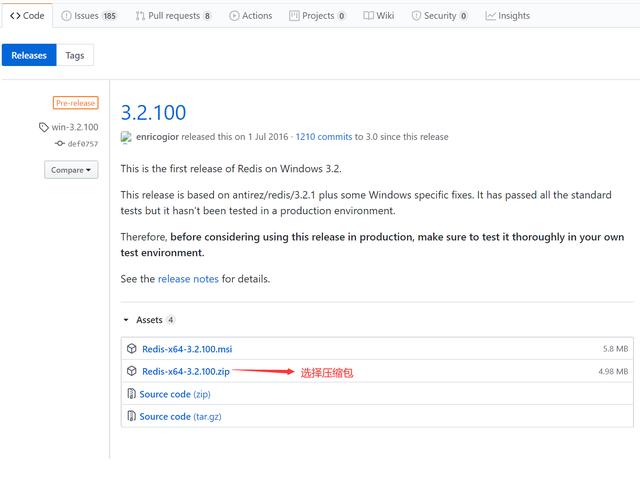Image resolution: width=640 pixels, height=484 pixels.
Task: Click the 5.8 MB size text
Action: [x=616, y=349]
